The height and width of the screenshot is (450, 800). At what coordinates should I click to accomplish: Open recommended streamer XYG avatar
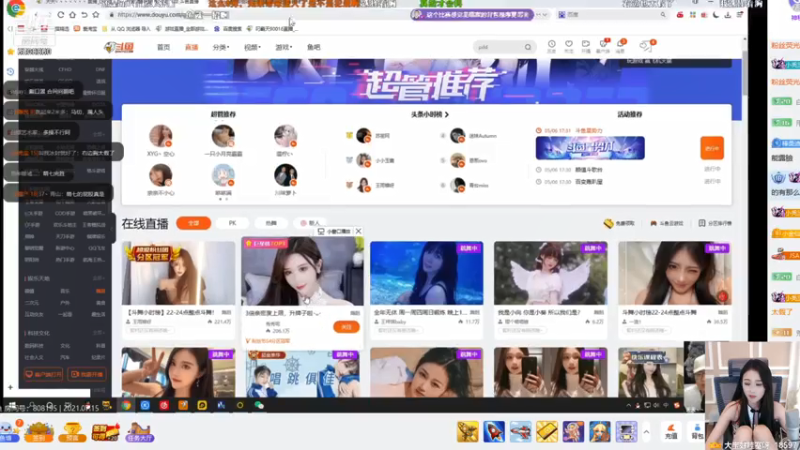click(160, 136)
